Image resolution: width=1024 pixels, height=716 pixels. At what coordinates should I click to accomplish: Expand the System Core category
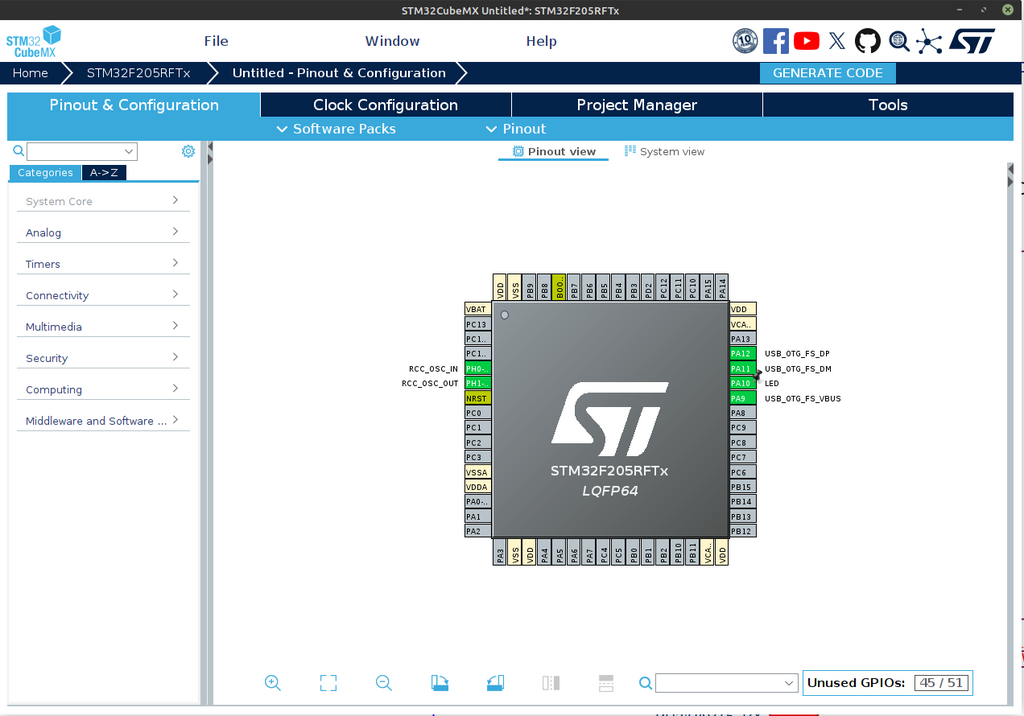click(103, 201)
